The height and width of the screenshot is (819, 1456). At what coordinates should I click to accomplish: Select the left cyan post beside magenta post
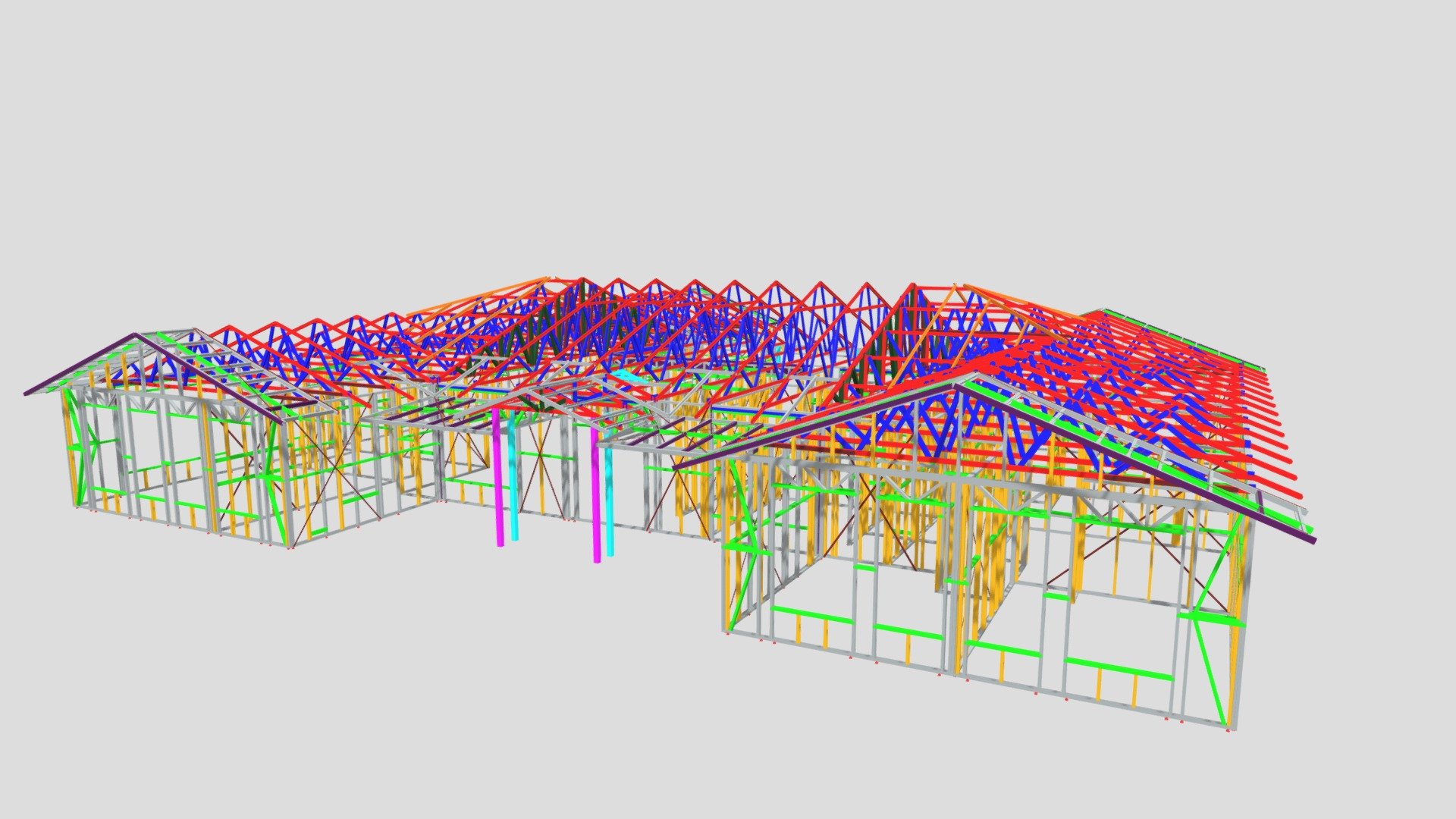coord(513,476)
